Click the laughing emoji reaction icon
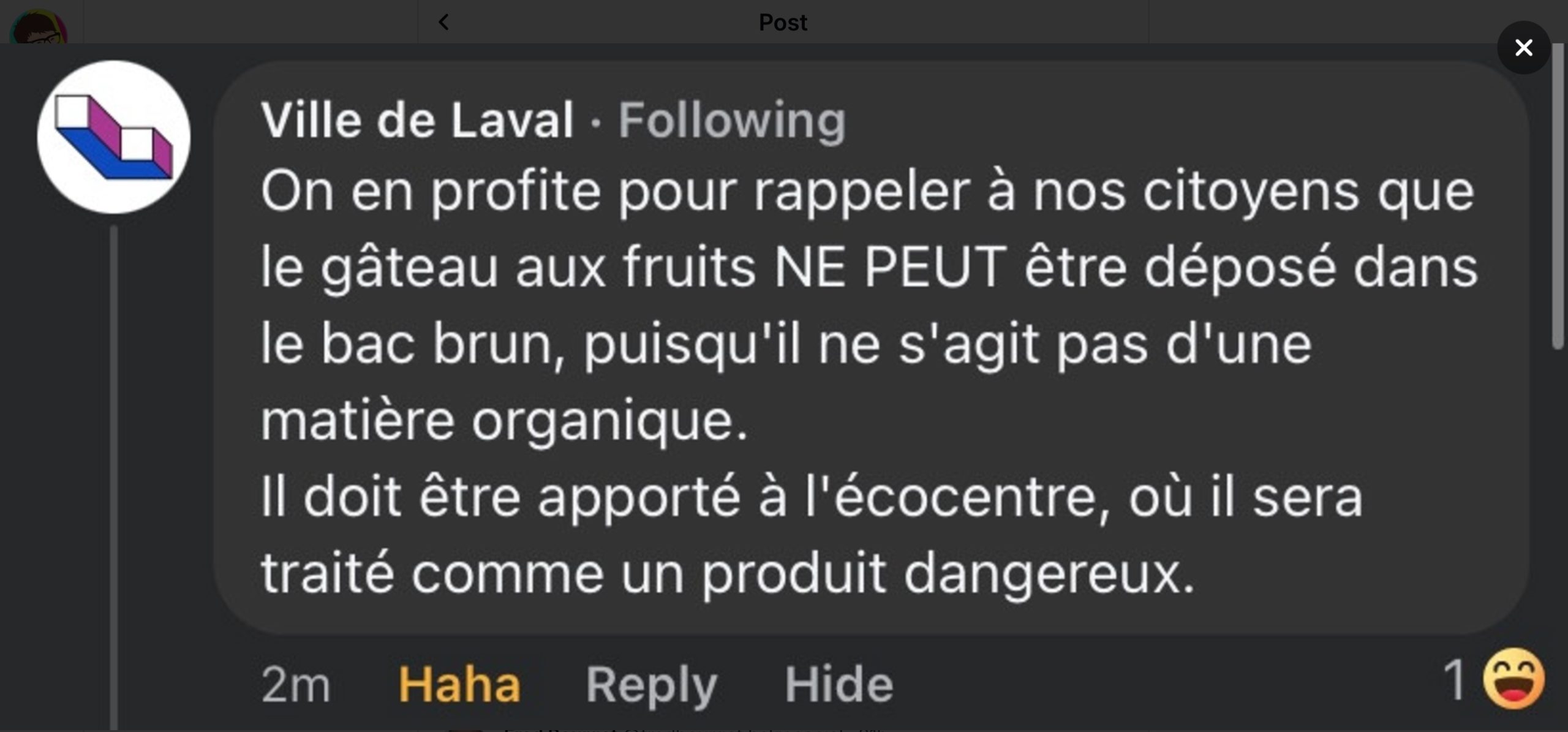Viewport: 1568px width, 732px height. (1513, 679)
